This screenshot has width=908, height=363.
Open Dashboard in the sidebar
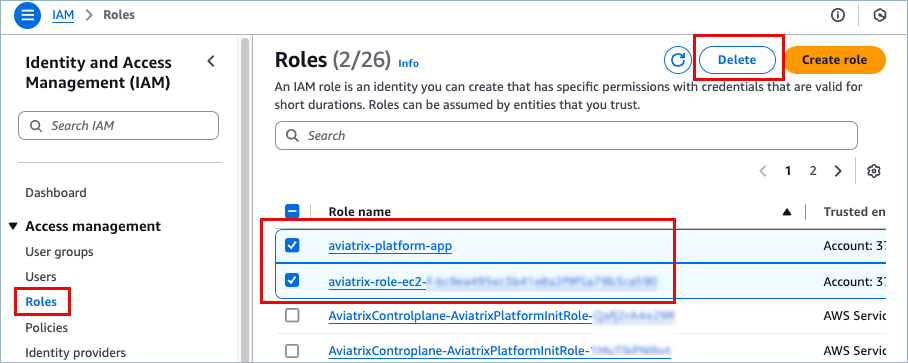coord(56,193)
